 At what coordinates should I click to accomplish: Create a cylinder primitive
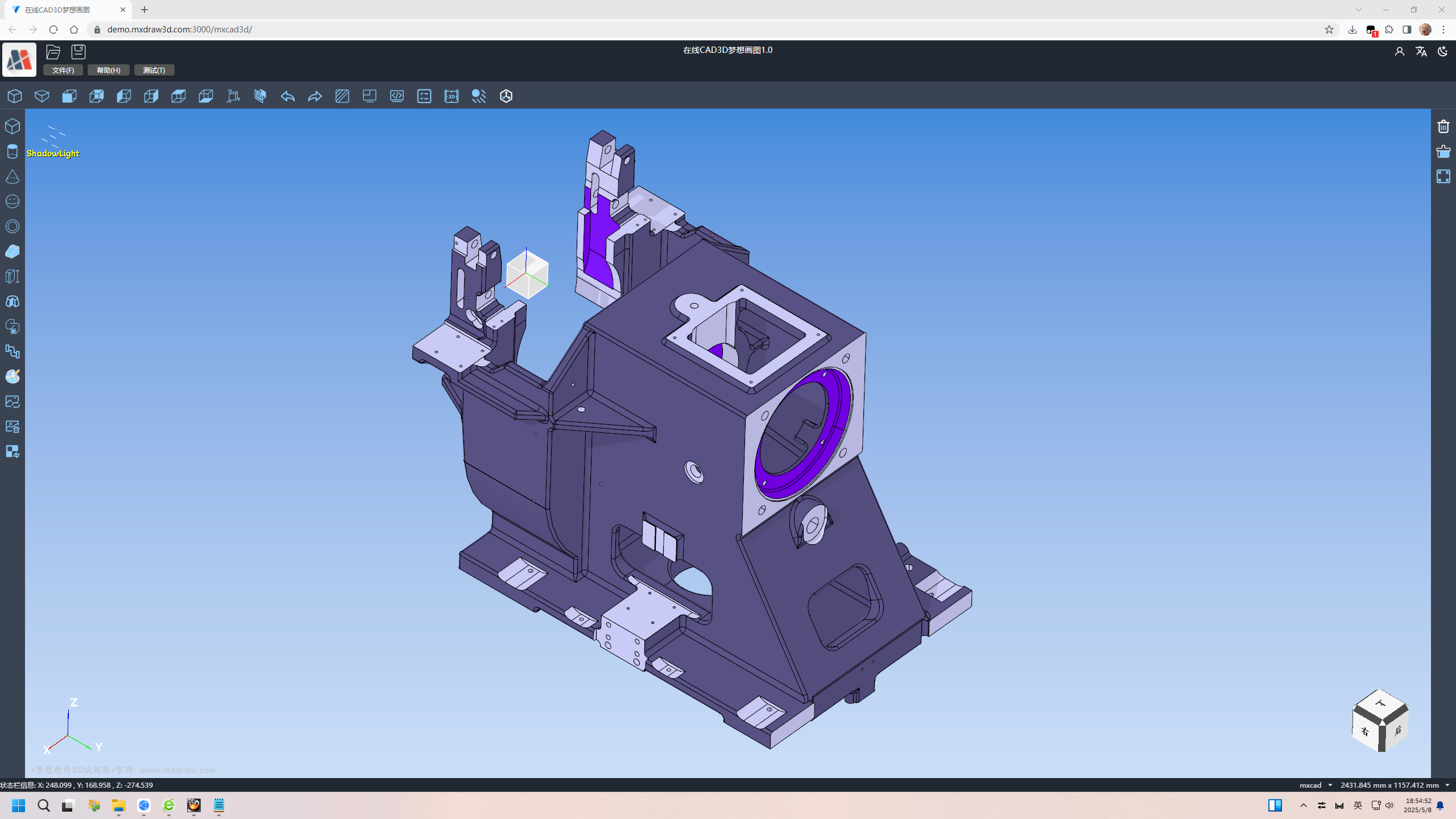[x=13, y=151]
